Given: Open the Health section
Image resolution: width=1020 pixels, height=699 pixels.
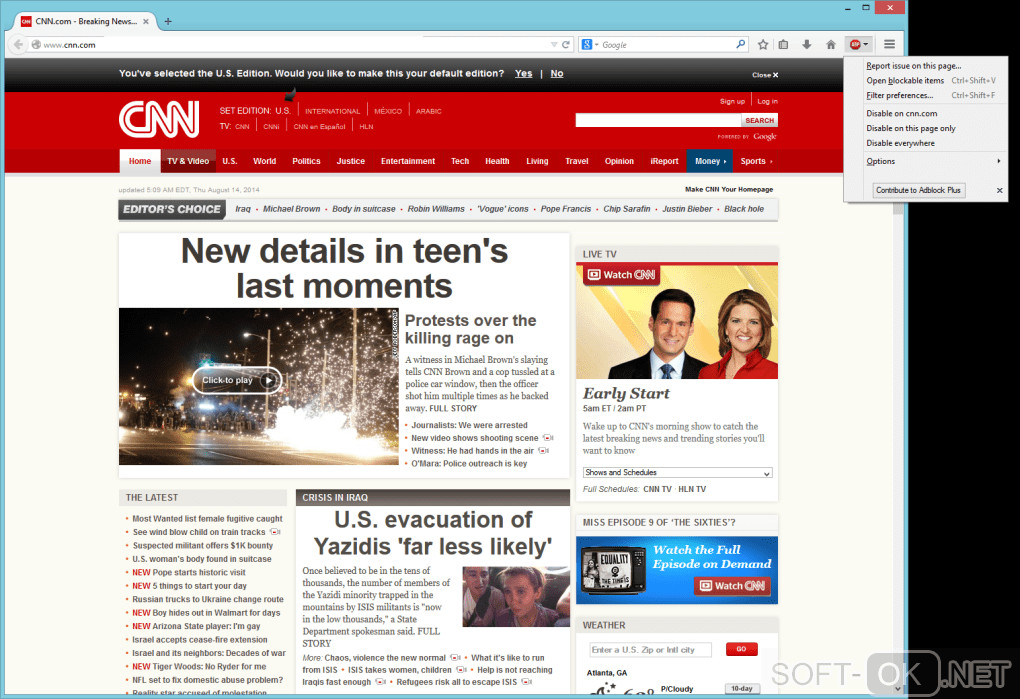Looking at the screenshot, I should pos(497,161).
